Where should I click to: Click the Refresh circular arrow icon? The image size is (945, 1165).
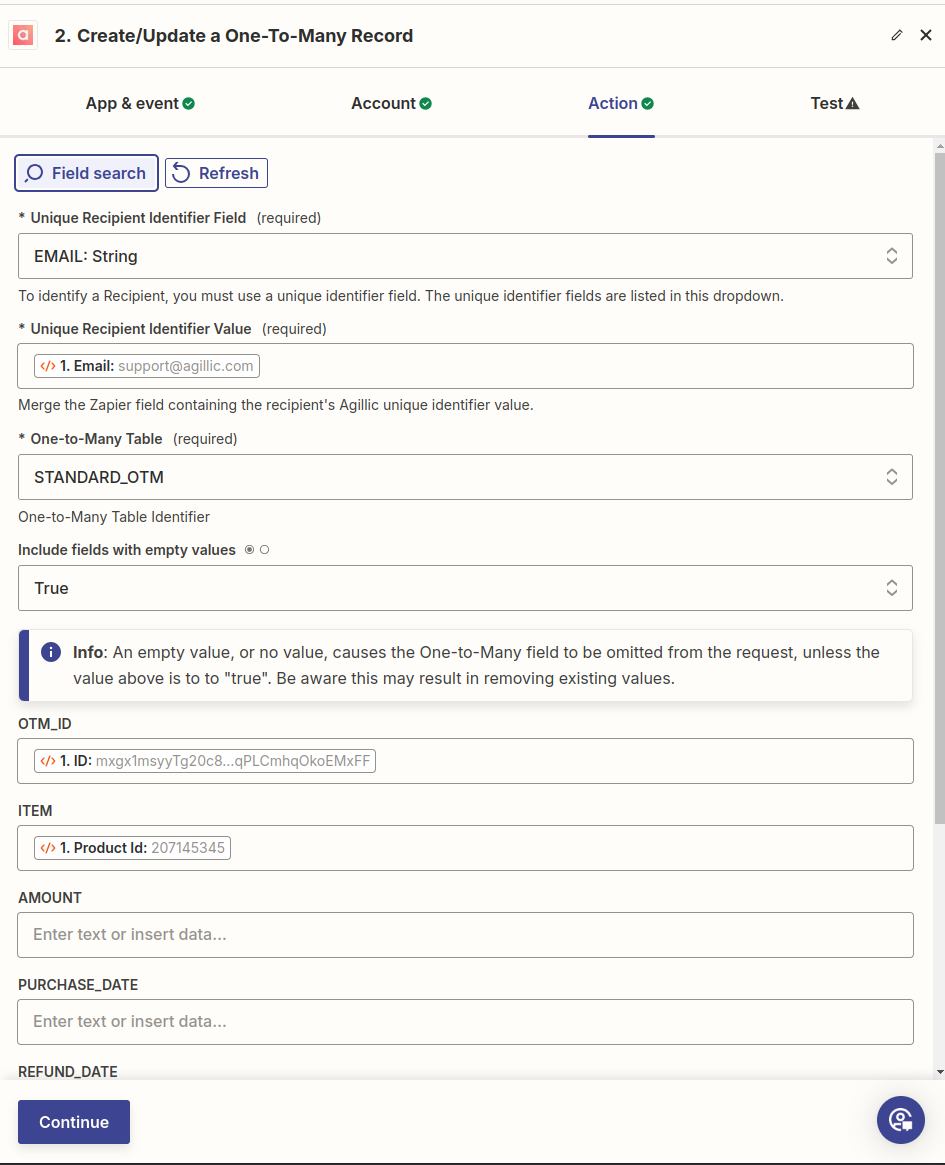[181, 173]
